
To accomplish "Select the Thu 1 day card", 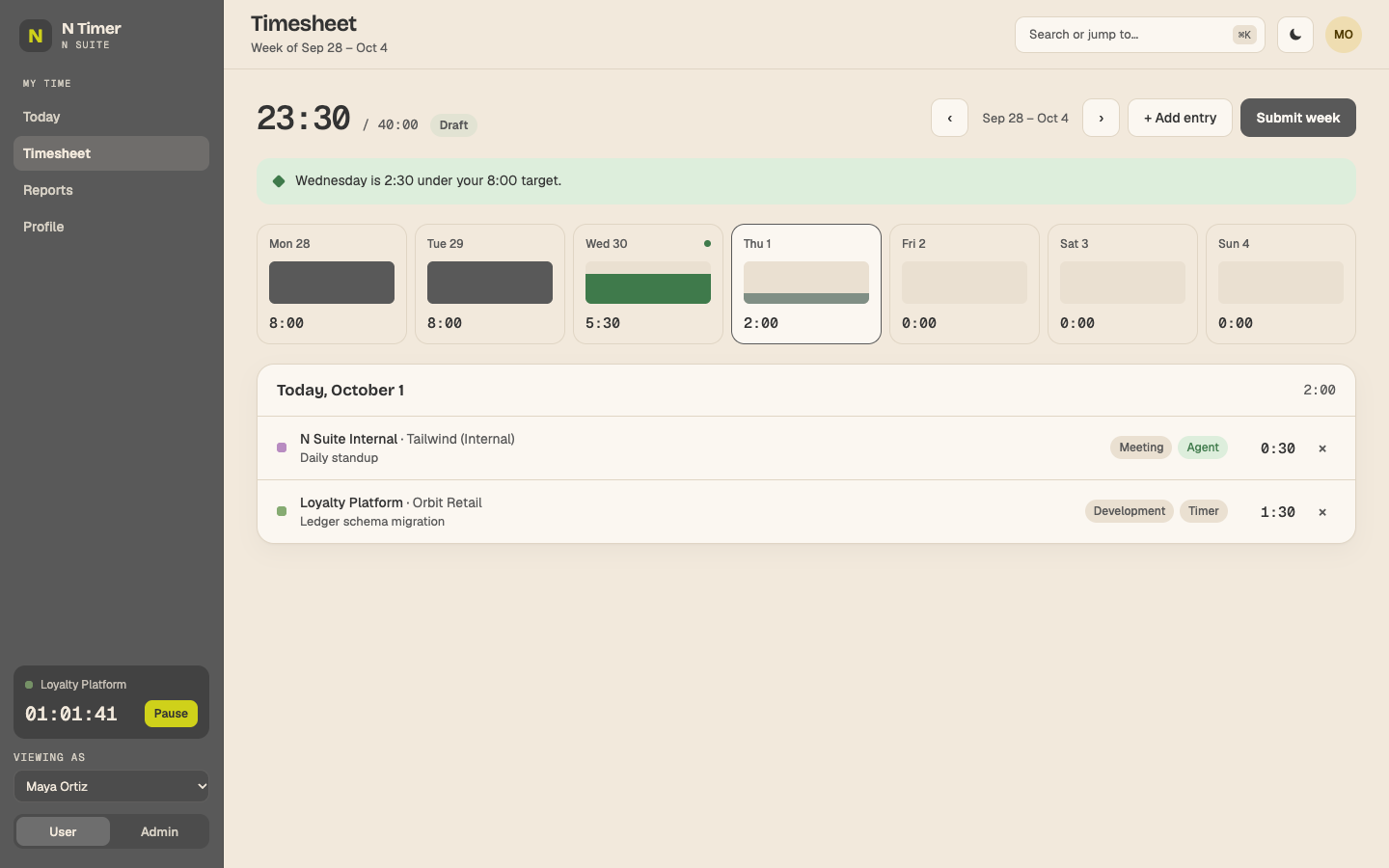I will 806,284.
